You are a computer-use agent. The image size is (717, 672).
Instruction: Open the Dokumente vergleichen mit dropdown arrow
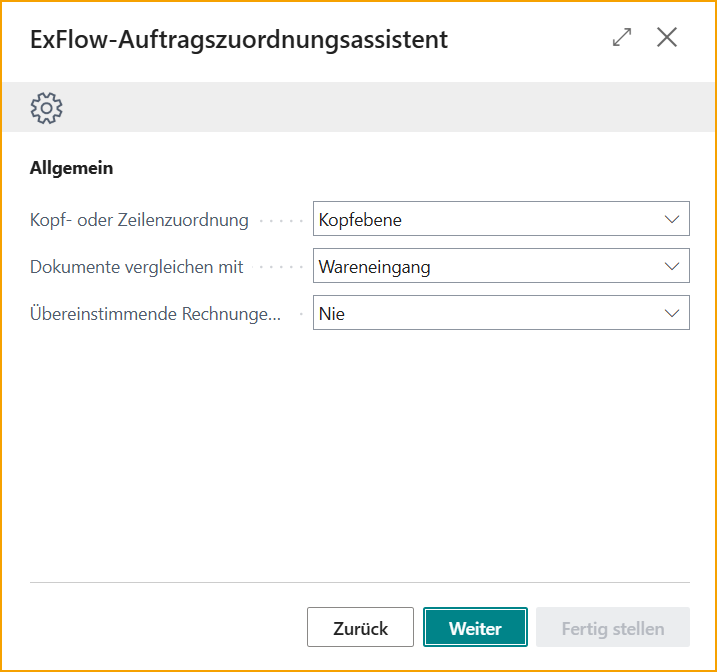click(x=671, y=267)
